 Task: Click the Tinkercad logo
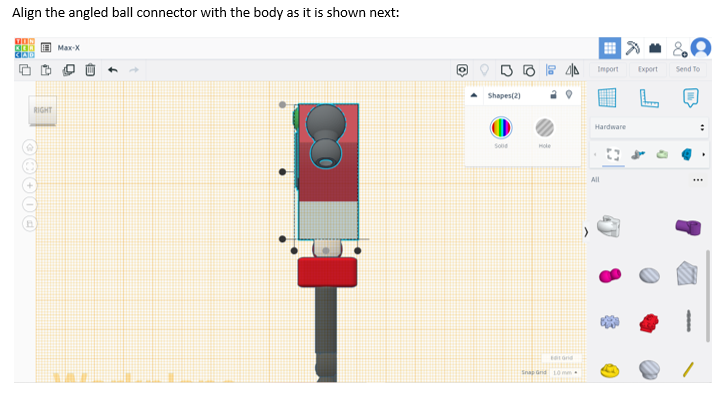coord(24,48)
